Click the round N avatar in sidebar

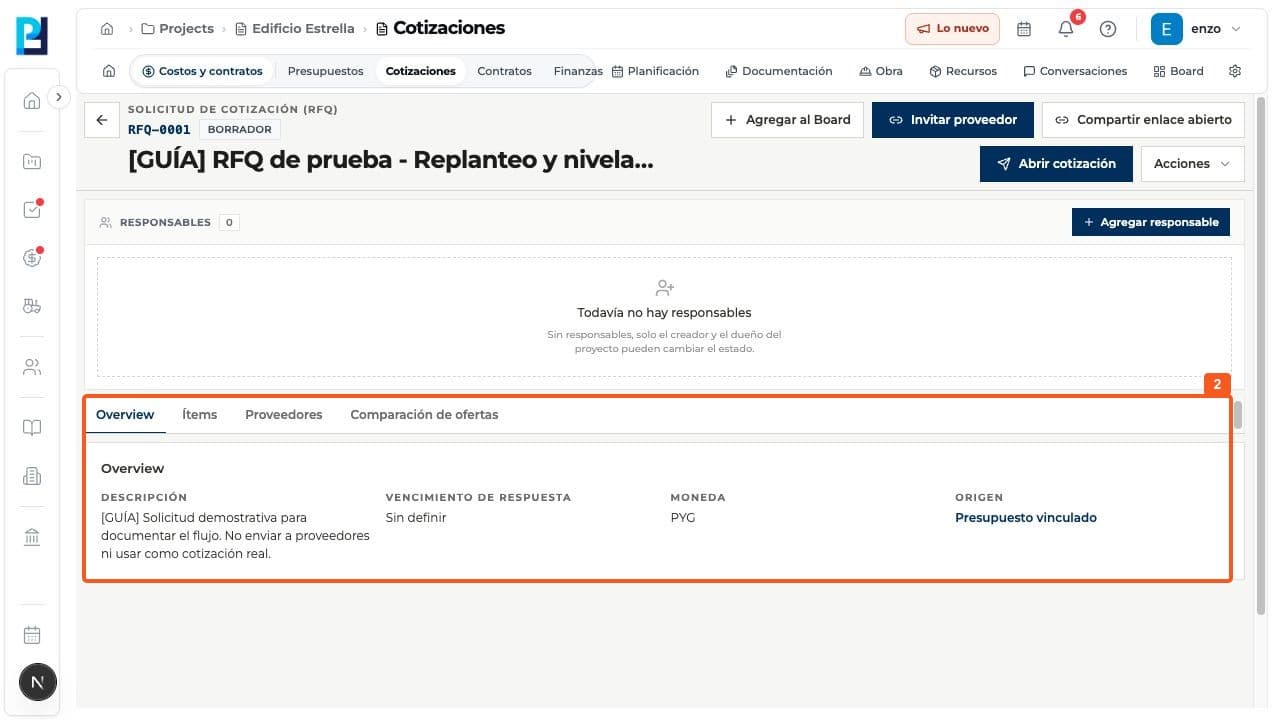coord(38,683)
